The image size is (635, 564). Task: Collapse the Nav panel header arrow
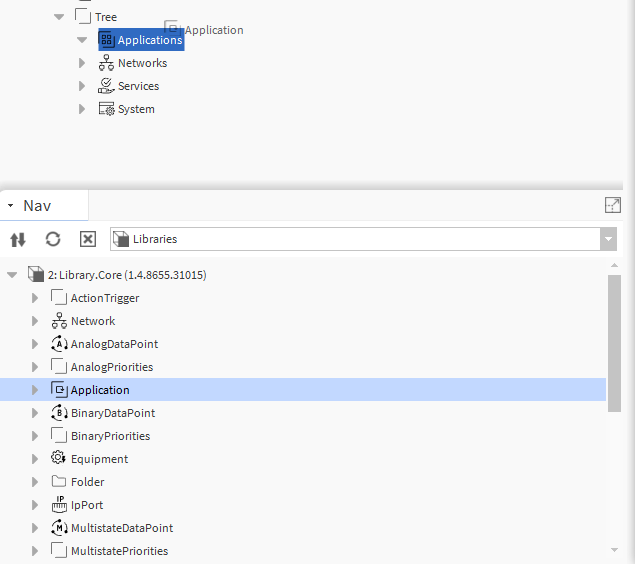coord(10,206)
